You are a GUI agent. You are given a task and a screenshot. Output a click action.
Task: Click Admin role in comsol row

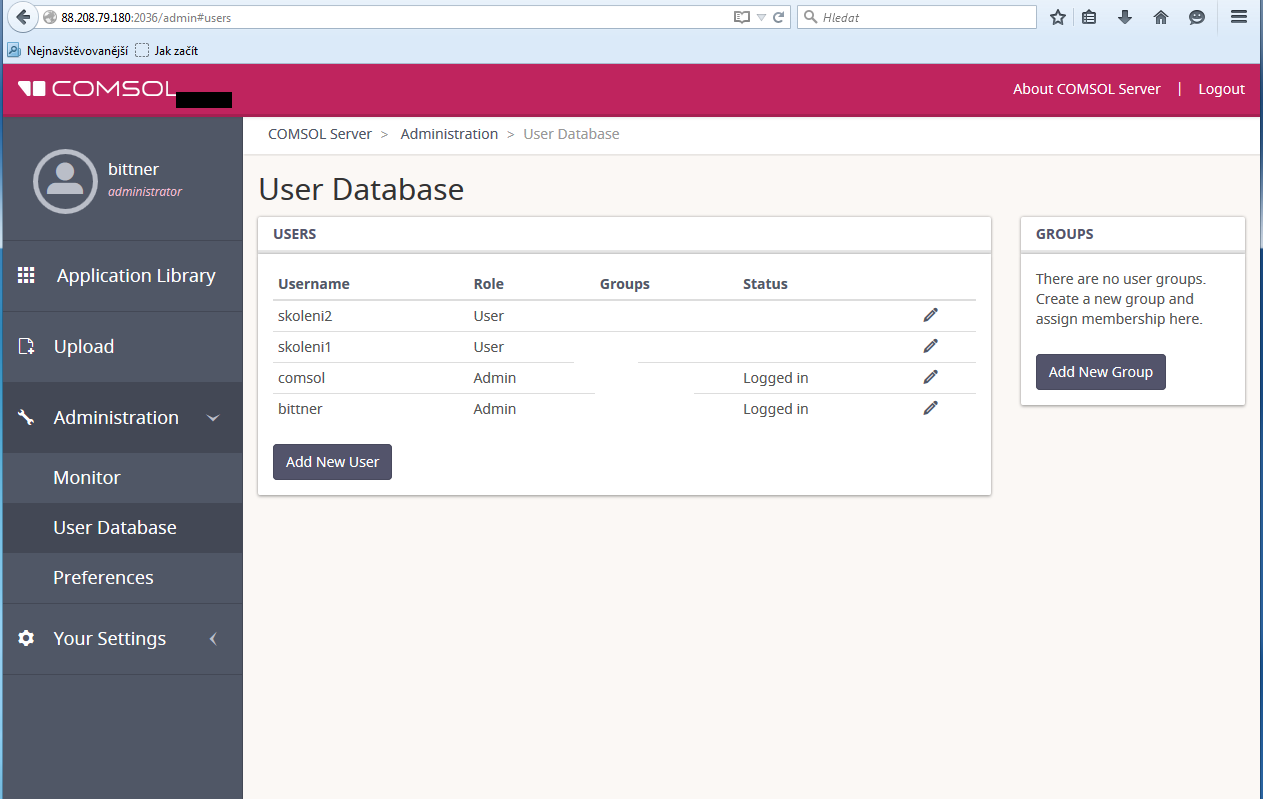pyautogui.click(x=495, y=378)
